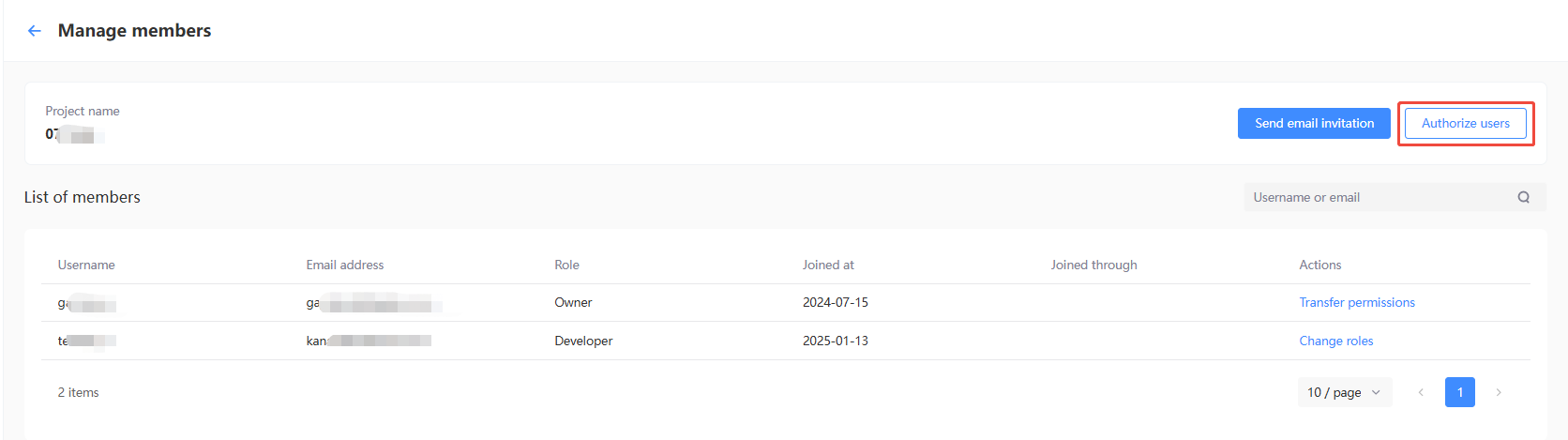Select the Owner role cell
The image size is (1568, 440).
(573, 302)
